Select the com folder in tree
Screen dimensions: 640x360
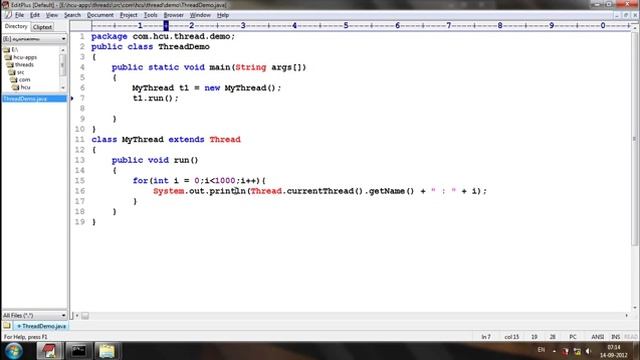24,80
